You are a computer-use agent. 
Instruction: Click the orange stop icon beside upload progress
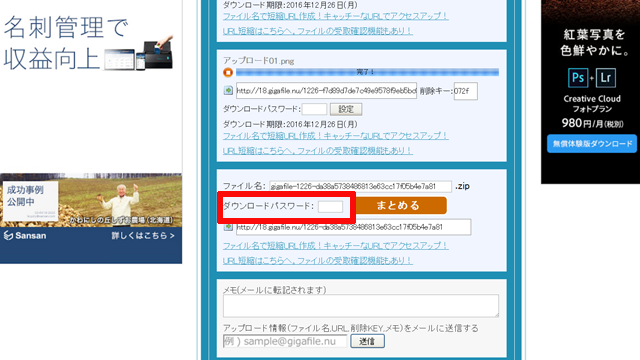coord(228,73)
